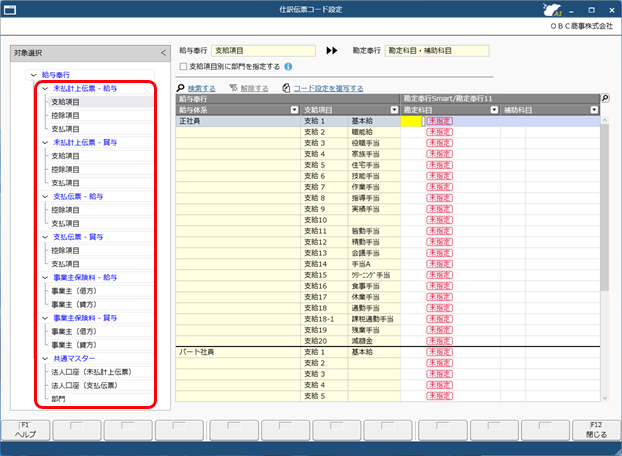Click the search magnifier icon beside 検索する
The height and width of the screenshot is (456, 622).
pos(180,88)
